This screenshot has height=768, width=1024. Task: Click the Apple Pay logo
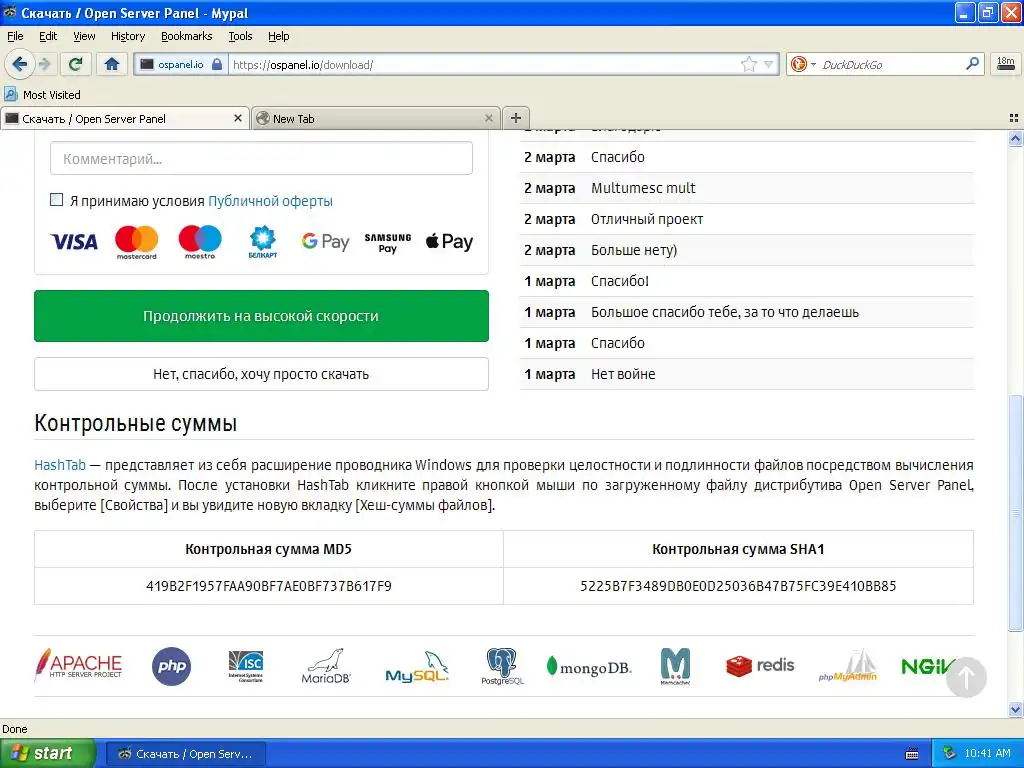click(x=449, y=242)
